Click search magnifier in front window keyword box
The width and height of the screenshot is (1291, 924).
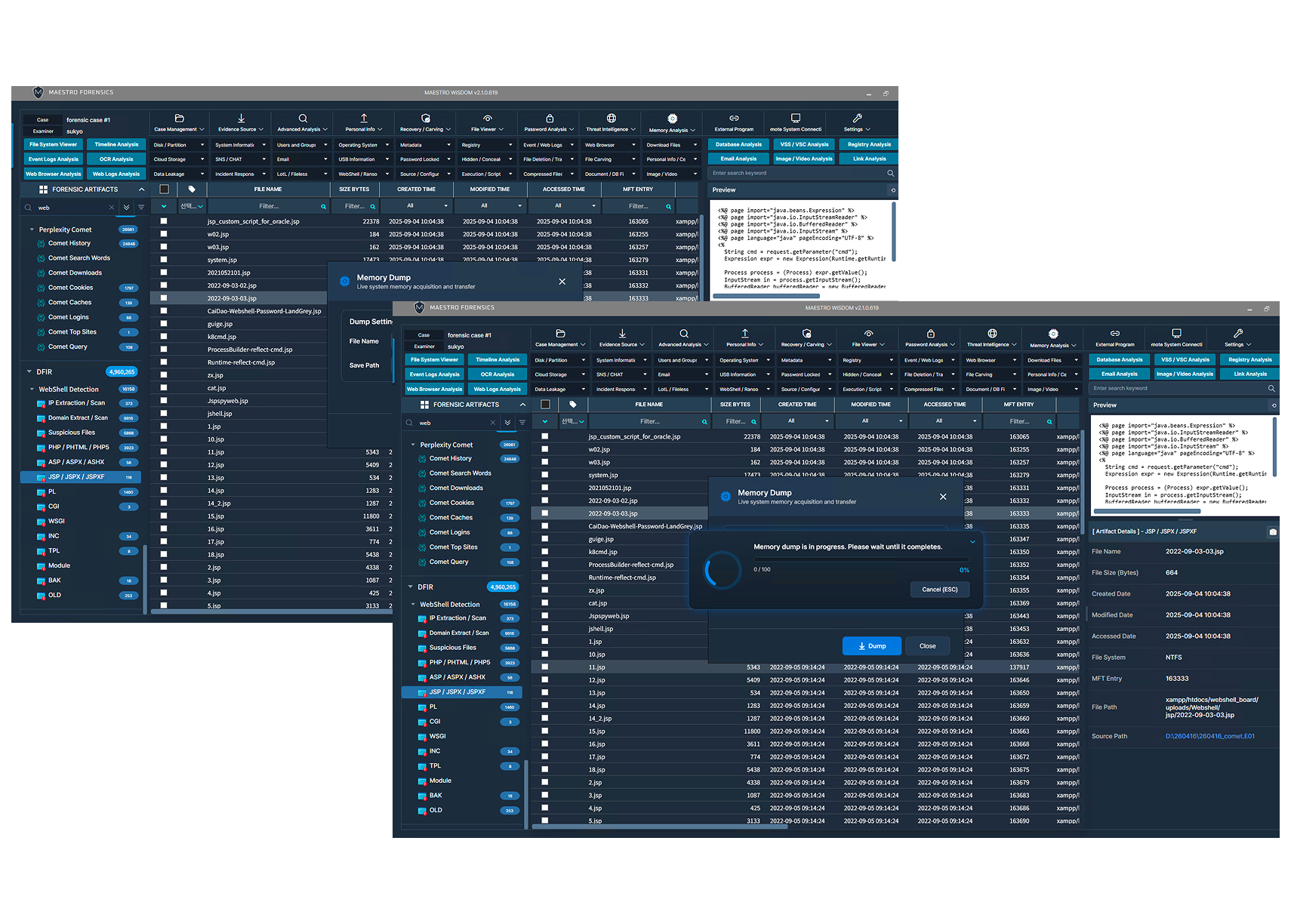(1271, 389)
